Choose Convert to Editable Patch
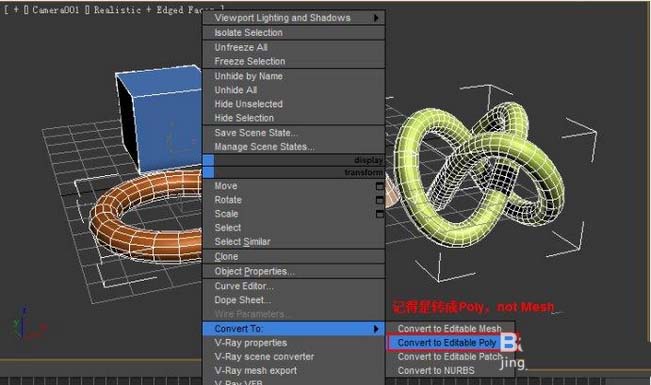 tap(450, 357)
